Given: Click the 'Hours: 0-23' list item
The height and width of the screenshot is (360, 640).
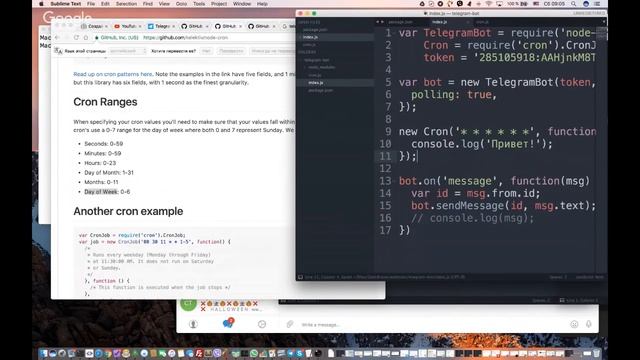Looking at the screenshot, I should pyautogui.click(x=100, y=163).
